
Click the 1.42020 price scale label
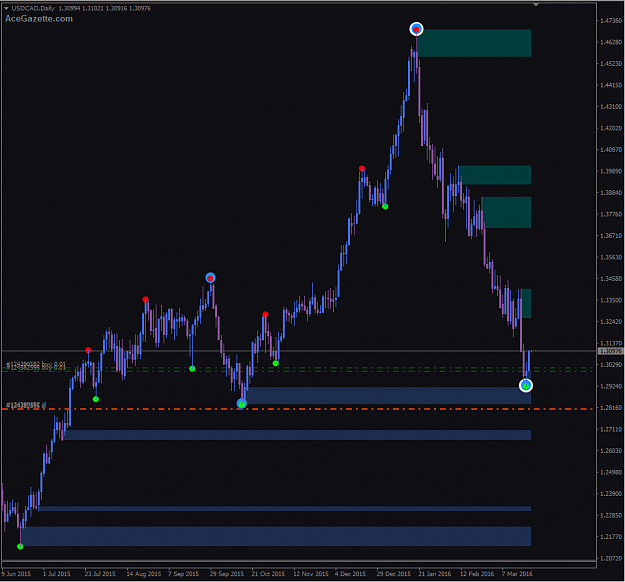coord(611,128)
